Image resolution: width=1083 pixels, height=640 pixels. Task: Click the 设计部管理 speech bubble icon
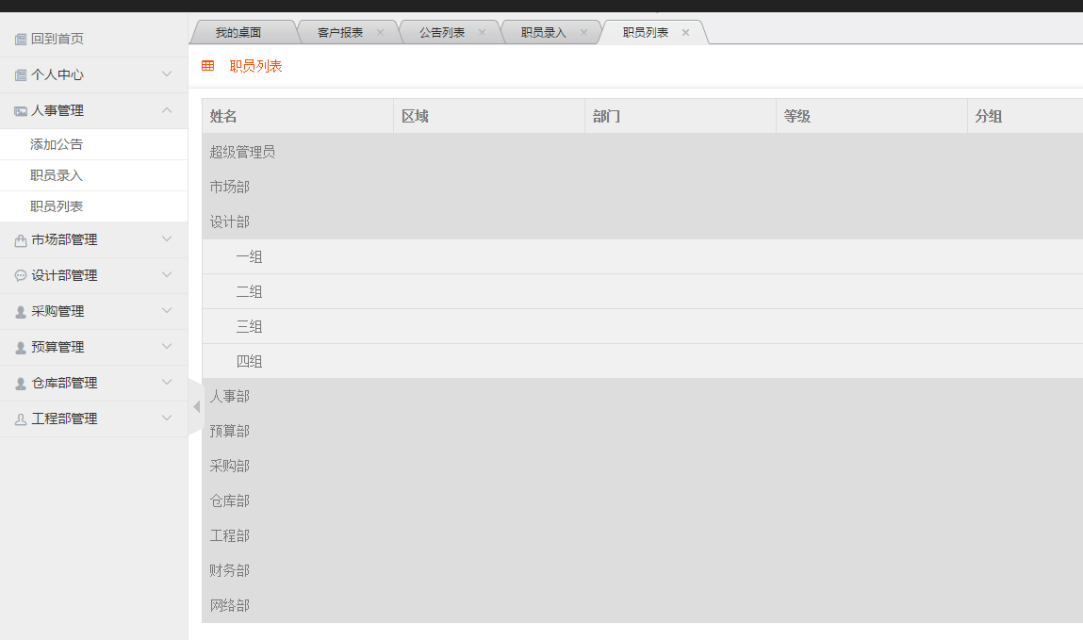(x=20, y=276)
